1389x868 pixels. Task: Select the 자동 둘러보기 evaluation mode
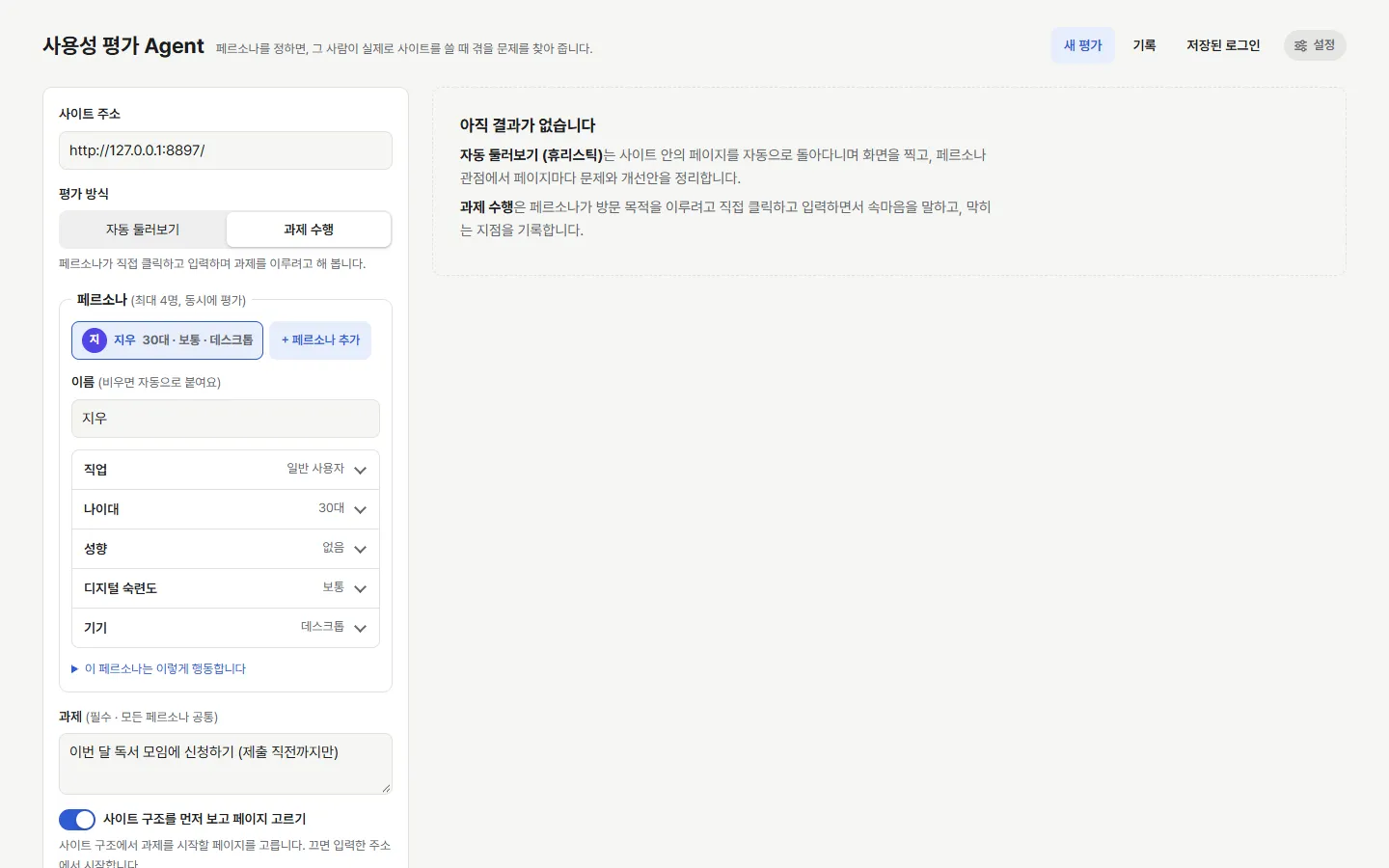pyautogui.click(x=143, y=230)
